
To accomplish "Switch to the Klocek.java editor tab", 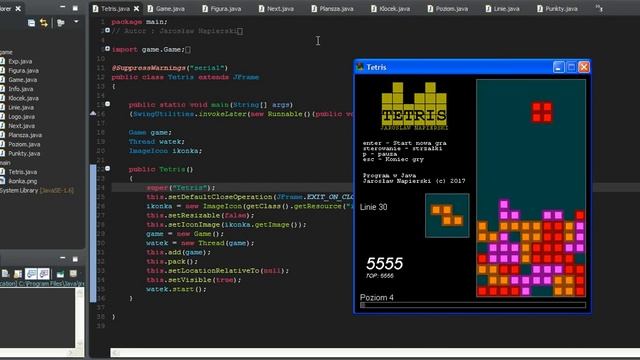I will [390, 9].
